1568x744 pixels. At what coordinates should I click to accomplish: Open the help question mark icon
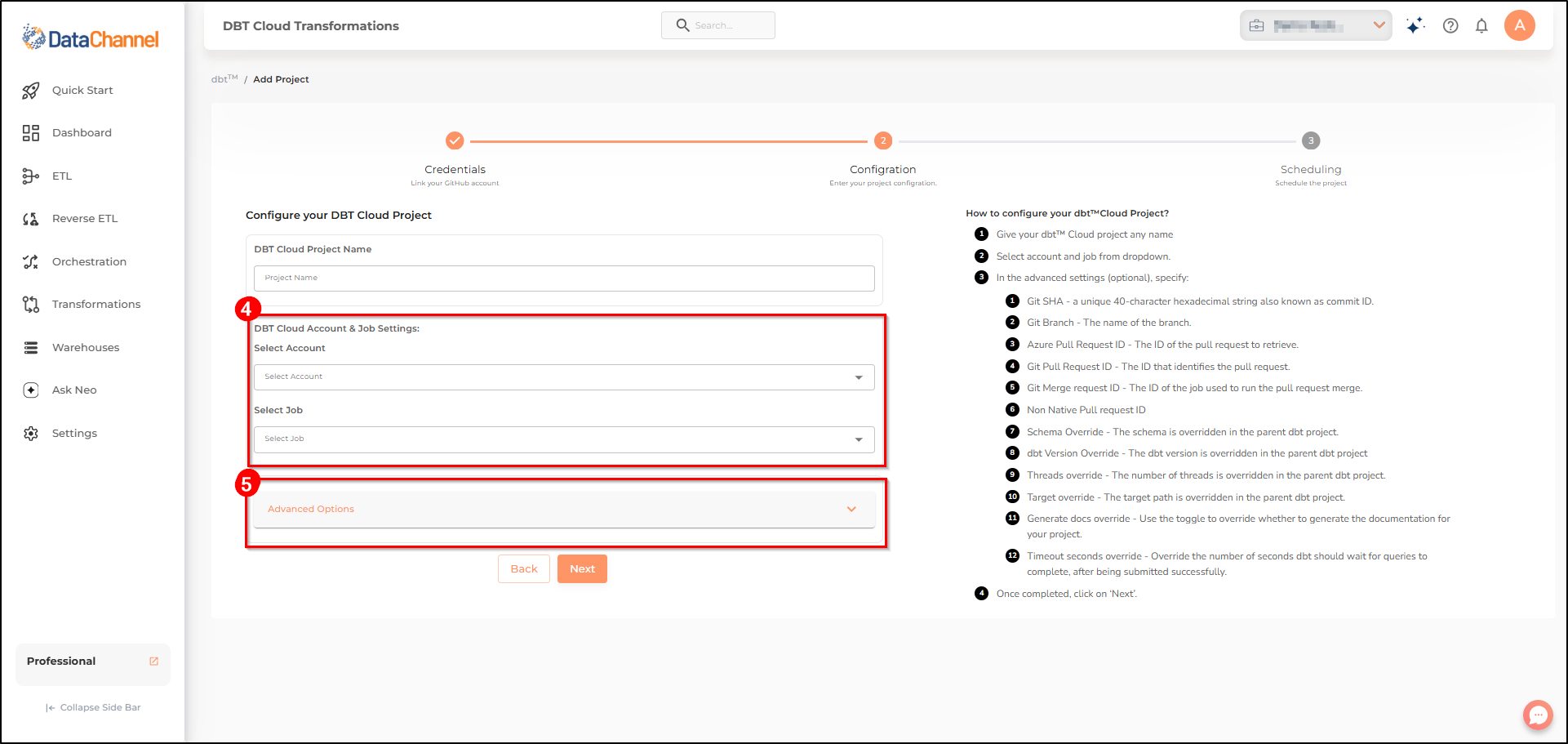[x=1450, y=25]
